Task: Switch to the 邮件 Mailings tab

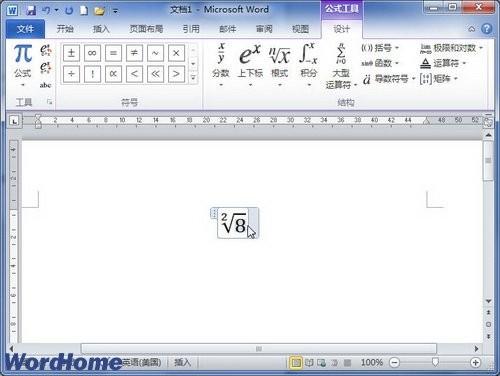Action: pyautogui.click(x=228, y=29)
